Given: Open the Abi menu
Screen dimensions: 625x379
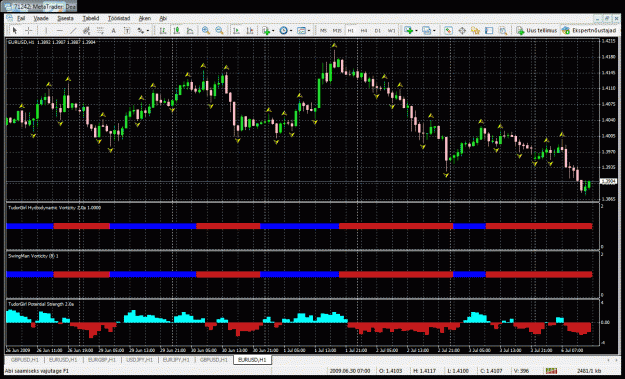Looking at the screenshot, I should tap(163, 18).
